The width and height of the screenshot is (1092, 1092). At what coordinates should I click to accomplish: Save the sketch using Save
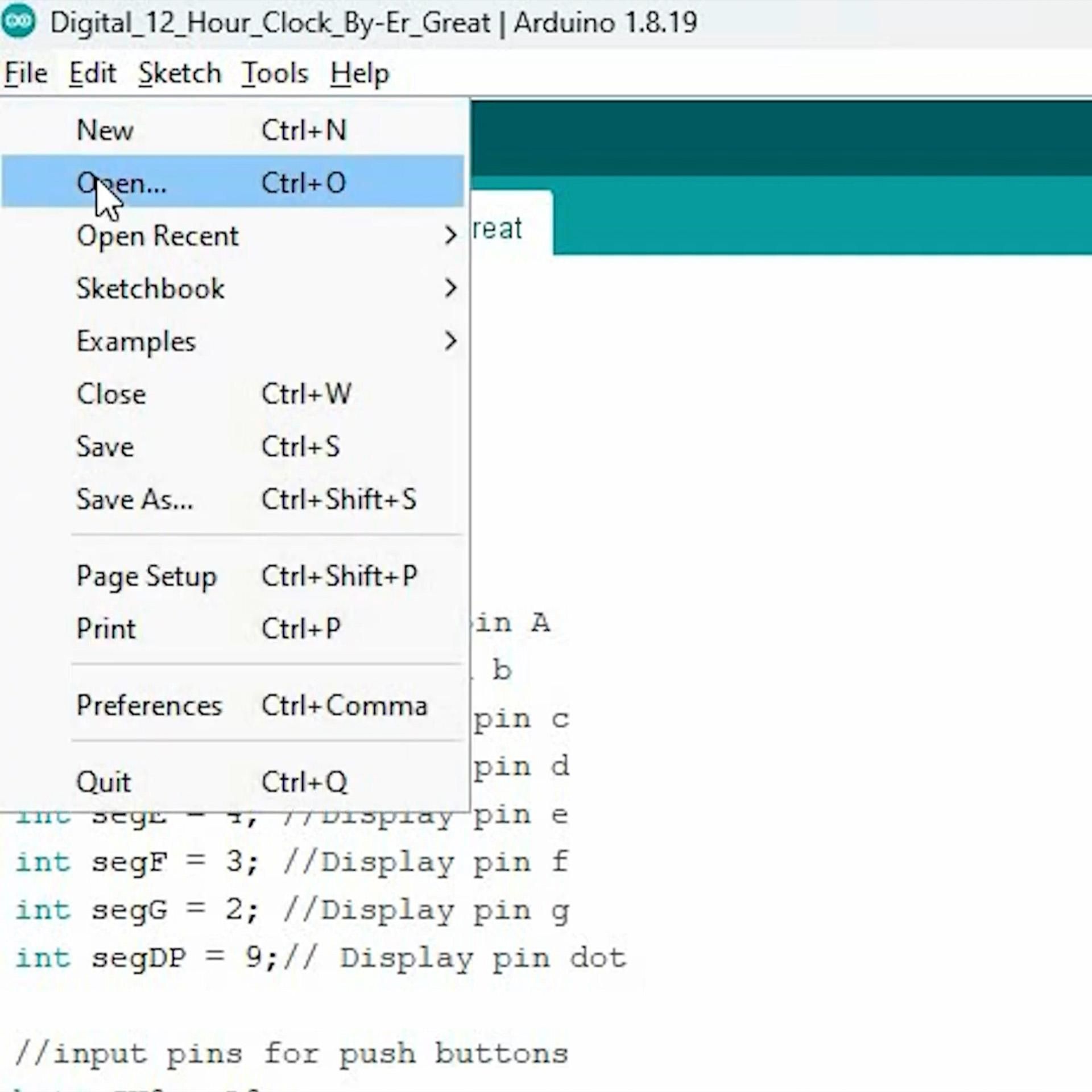[105, 446]
